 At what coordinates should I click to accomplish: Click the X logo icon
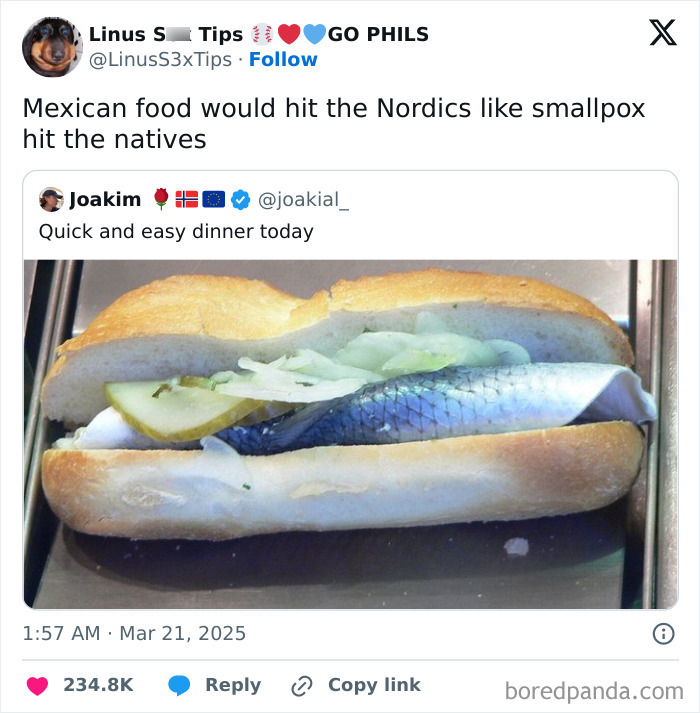[x=663, y=32]
